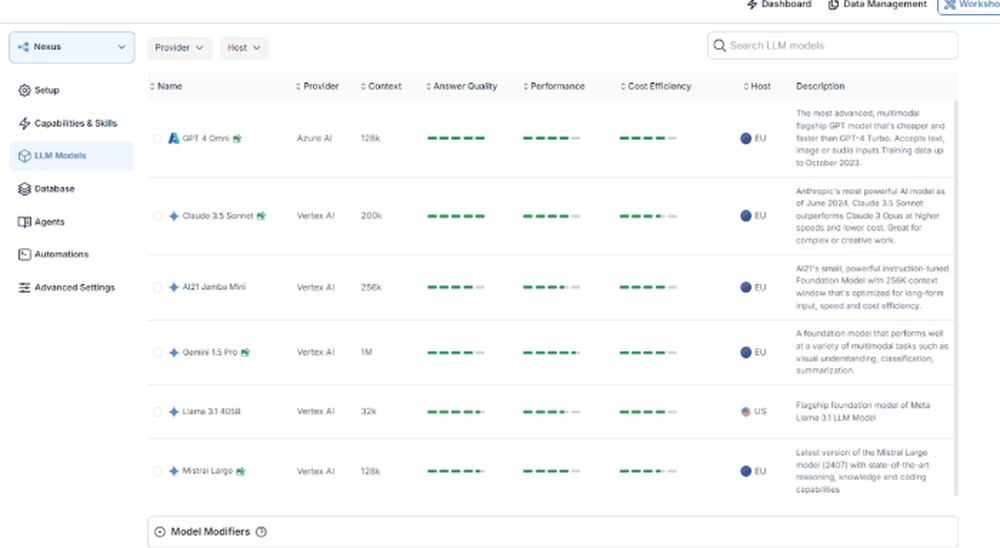Open Advanced Settings in the sidebar
Image resolution: width=1000 pixels, height=548 pixels.
pyautogui.click(x=71, y=288)
